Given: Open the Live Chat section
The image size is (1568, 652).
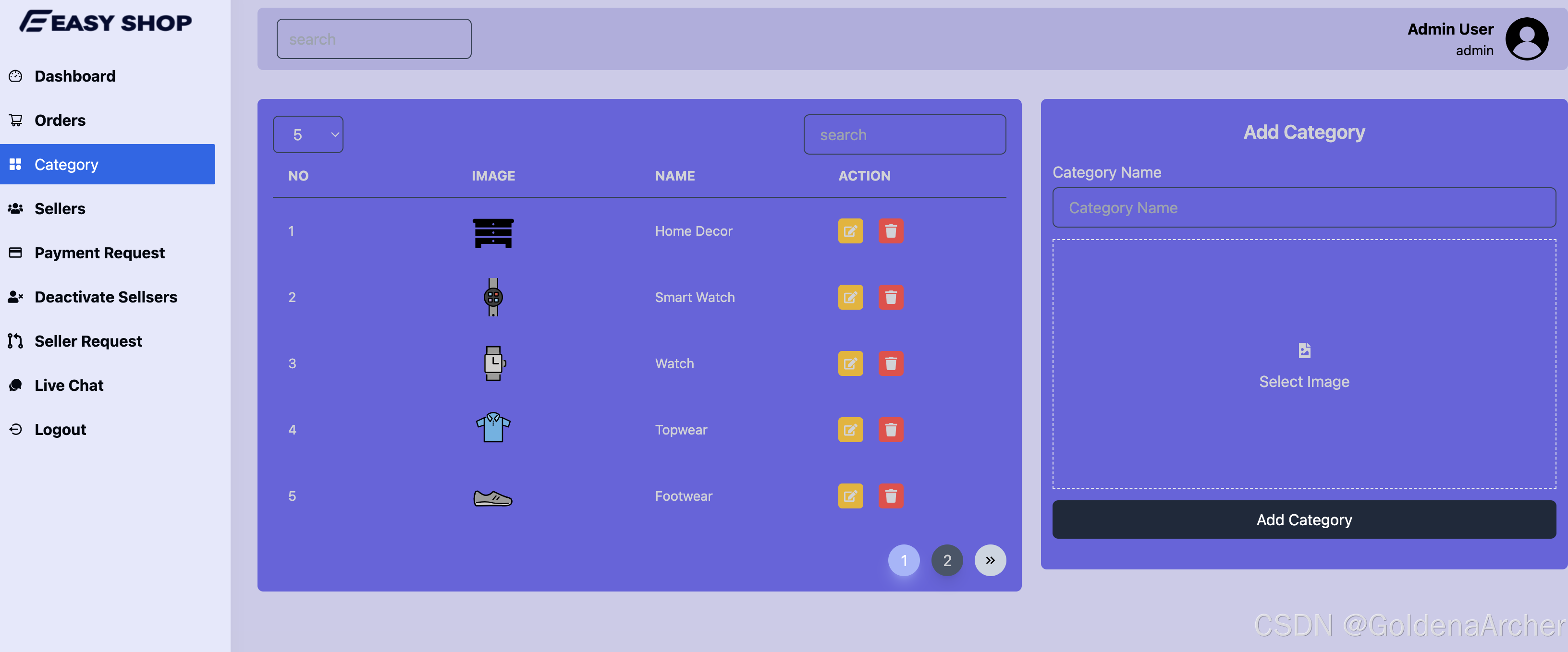Looking at the screenshot, I should point(69,386).
